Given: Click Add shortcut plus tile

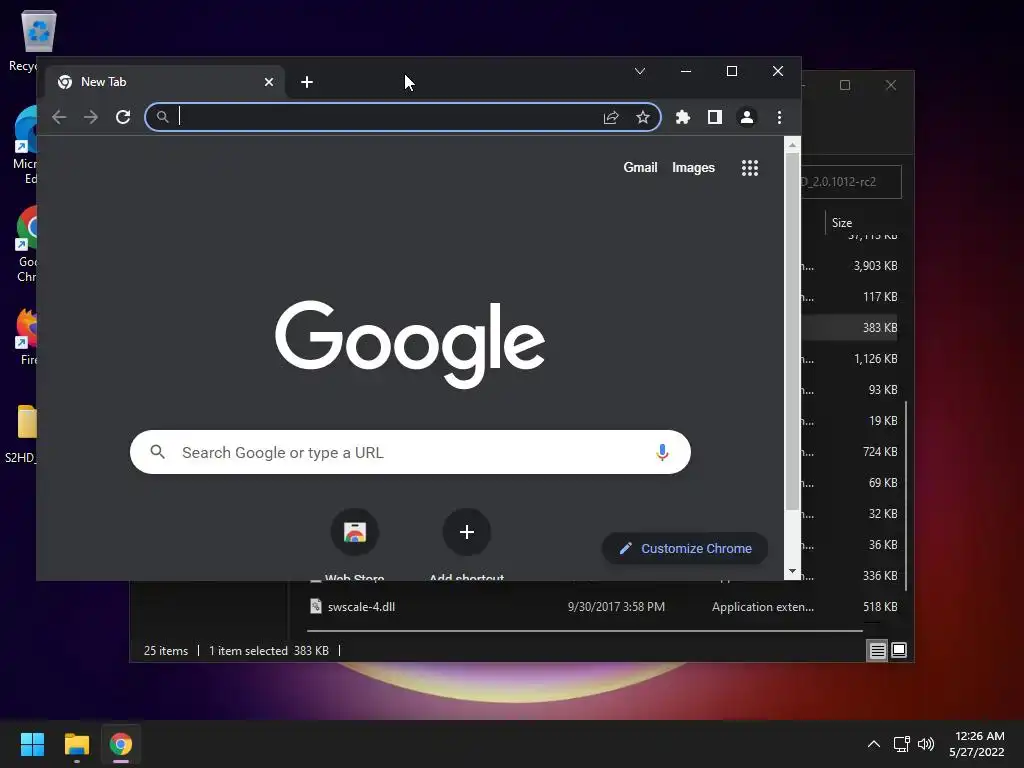Looking at the screenshot, I should [x=466, y=532].
